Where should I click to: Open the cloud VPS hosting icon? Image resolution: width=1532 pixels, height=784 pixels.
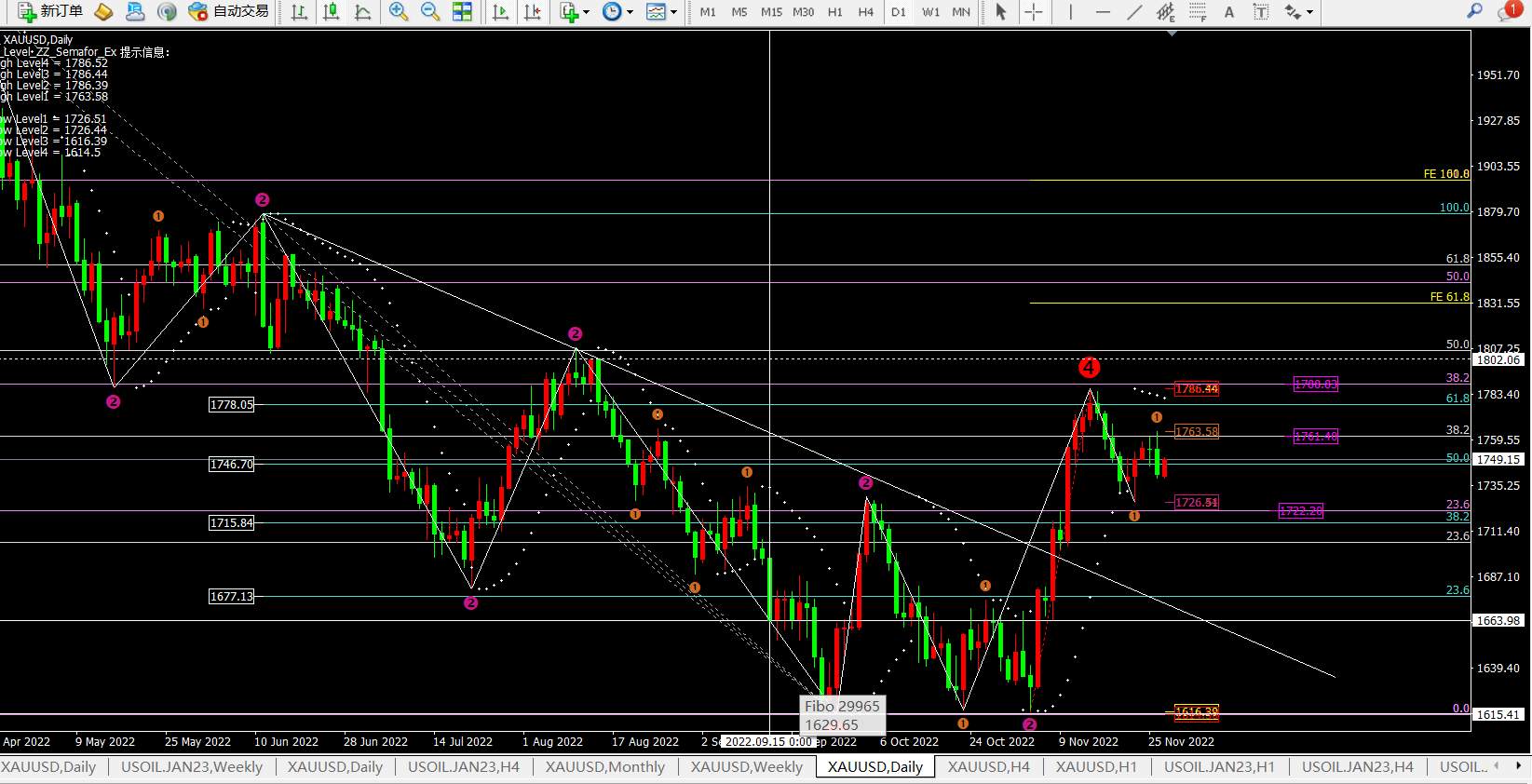click(135, 11)
